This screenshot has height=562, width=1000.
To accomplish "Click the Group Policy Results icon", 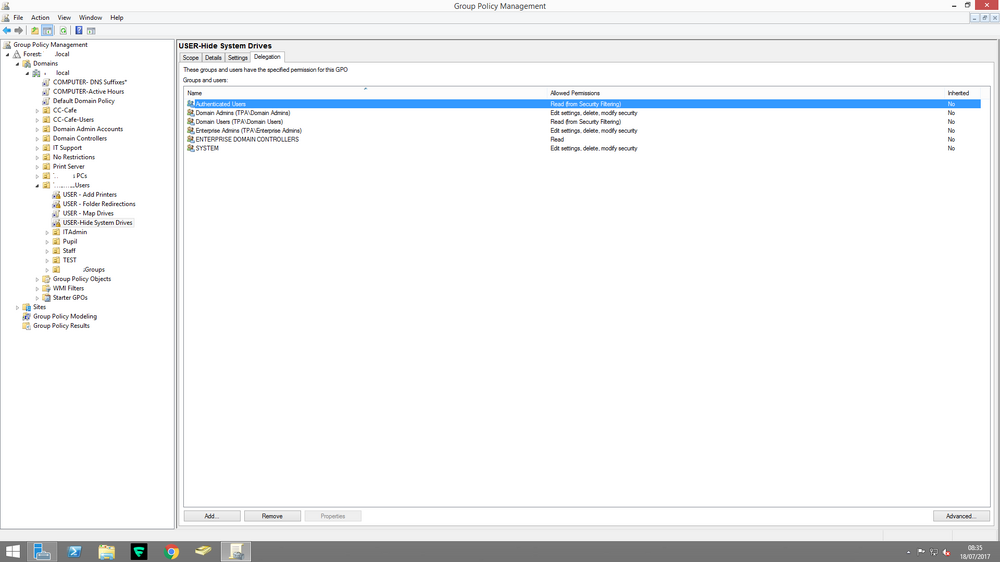I will tap(26, 326).
